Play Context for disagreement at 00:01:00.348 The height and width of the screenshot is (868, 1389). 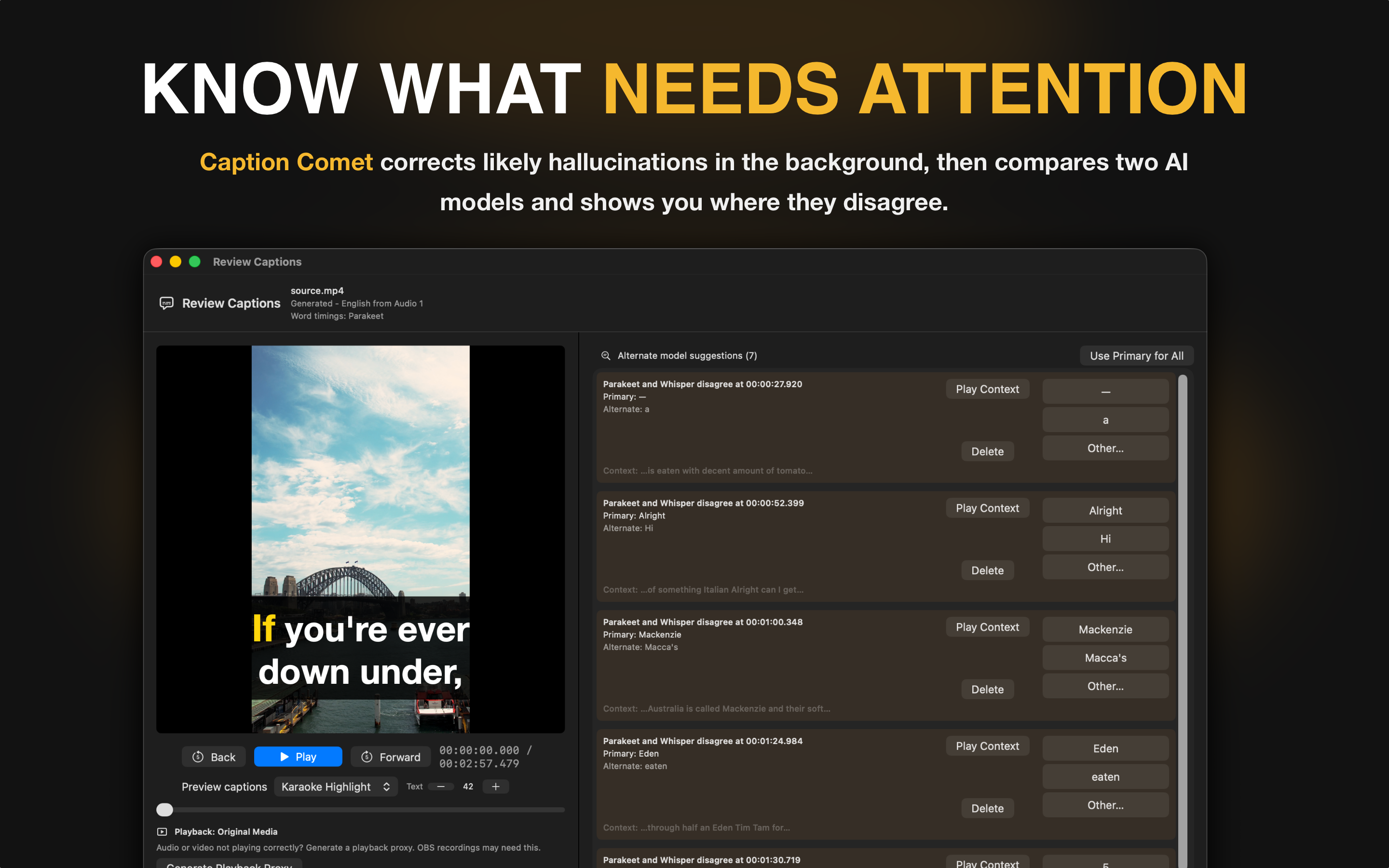[987, 627]
